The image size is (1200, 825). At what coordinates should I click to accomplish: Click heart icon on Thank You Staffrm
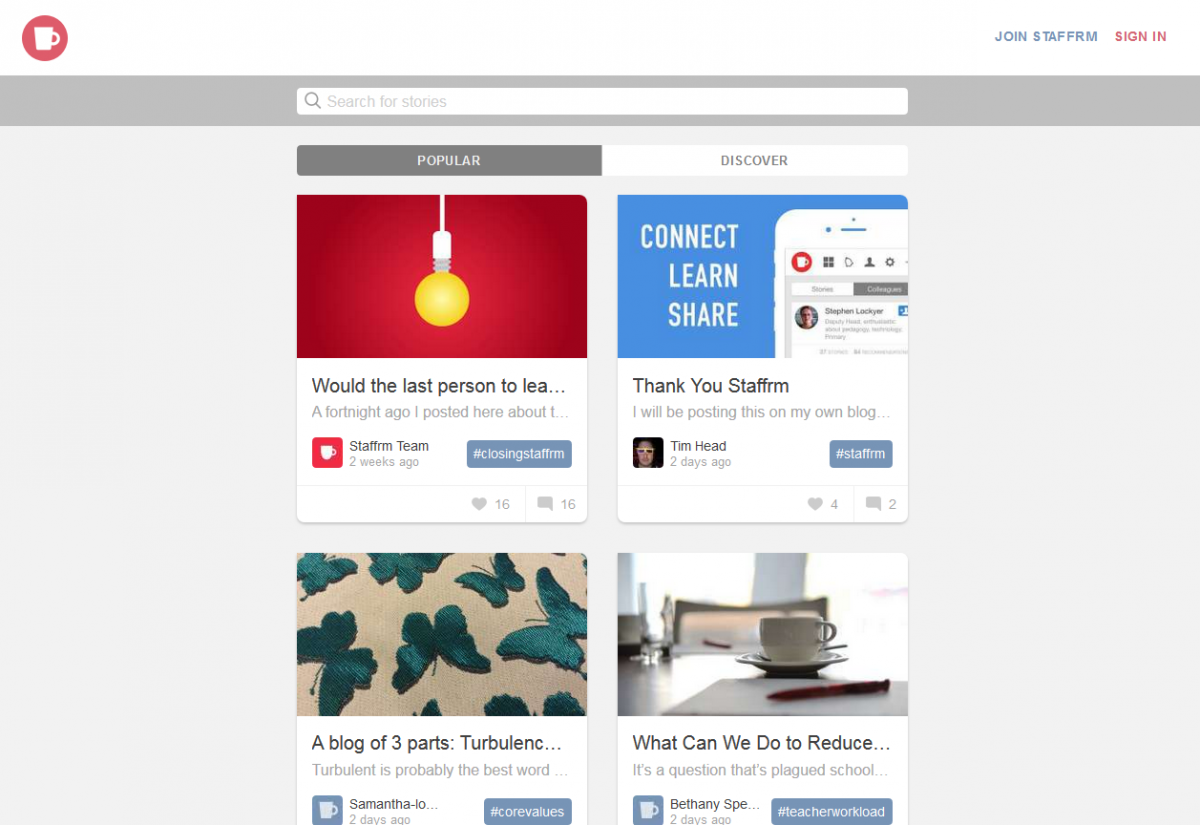(815, 504)
